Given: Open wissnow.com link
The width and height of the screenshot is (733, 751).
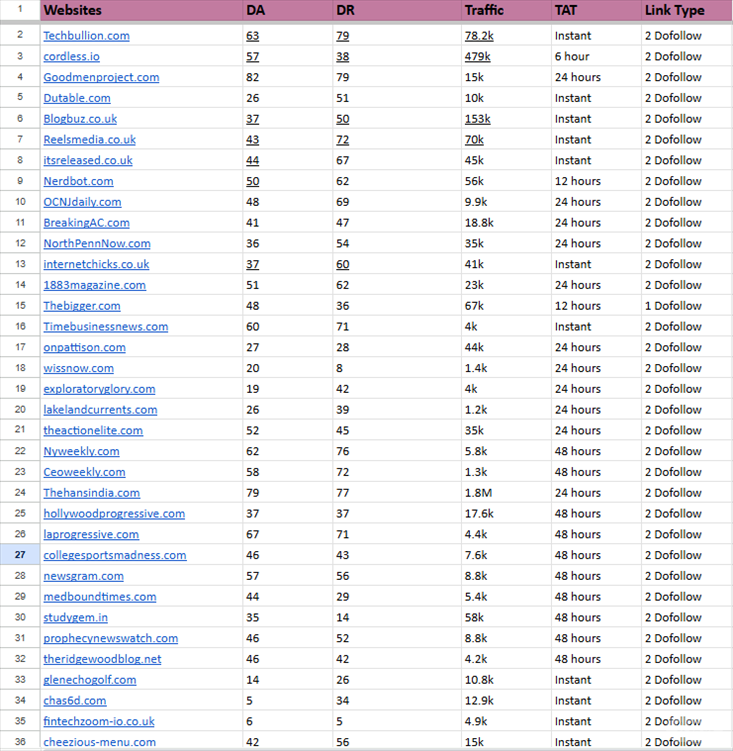Looking at the screenshot, I should [x=79, y=368].
